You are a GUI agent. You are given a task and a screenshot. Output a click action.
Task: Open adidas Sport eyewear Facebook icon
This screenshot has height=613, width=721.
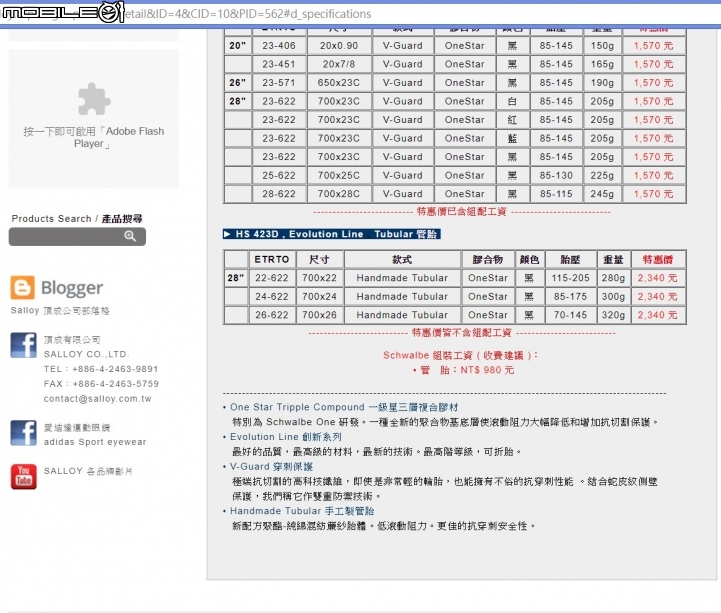23,433
